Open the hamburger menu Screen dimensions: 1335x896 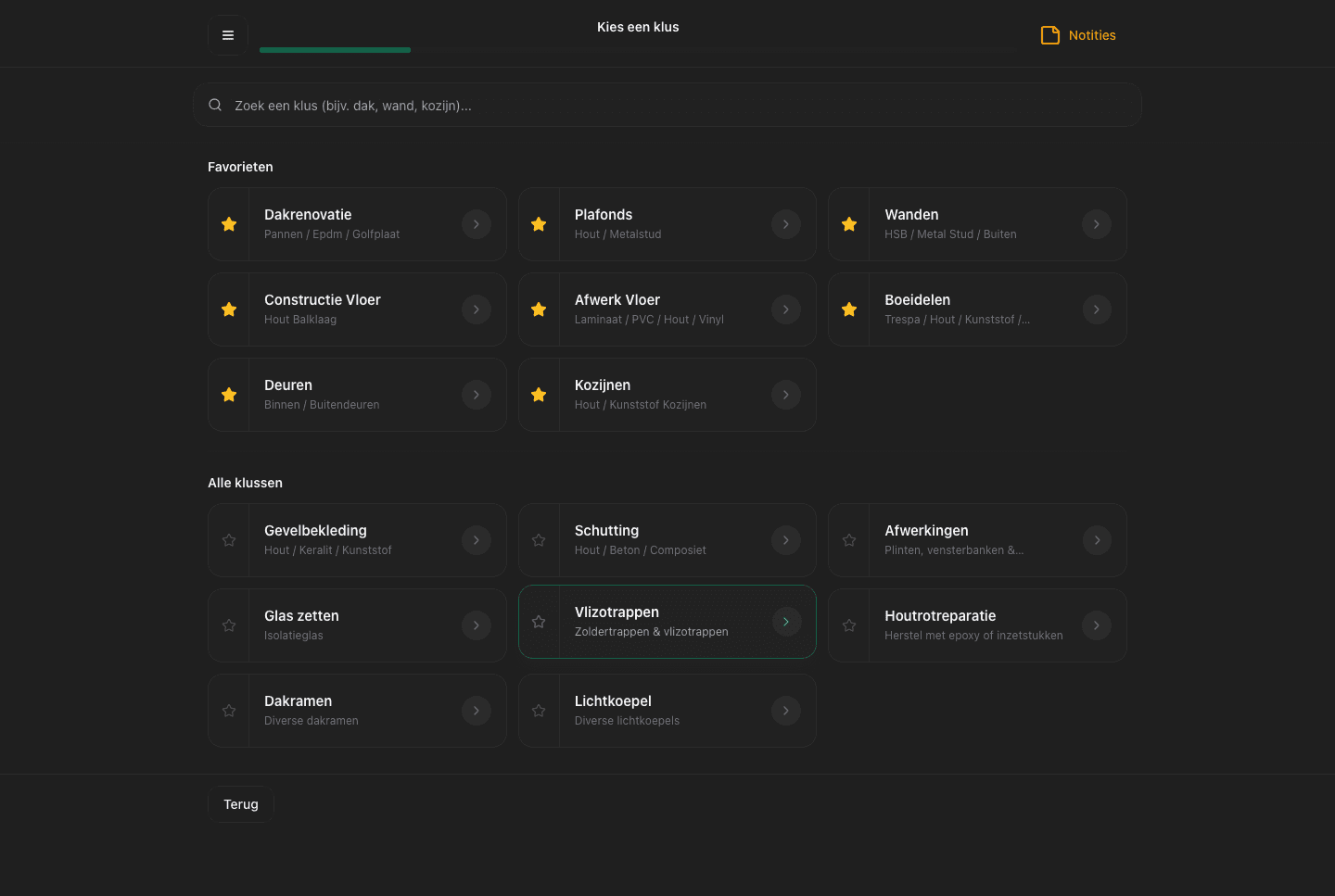[228, 35]
